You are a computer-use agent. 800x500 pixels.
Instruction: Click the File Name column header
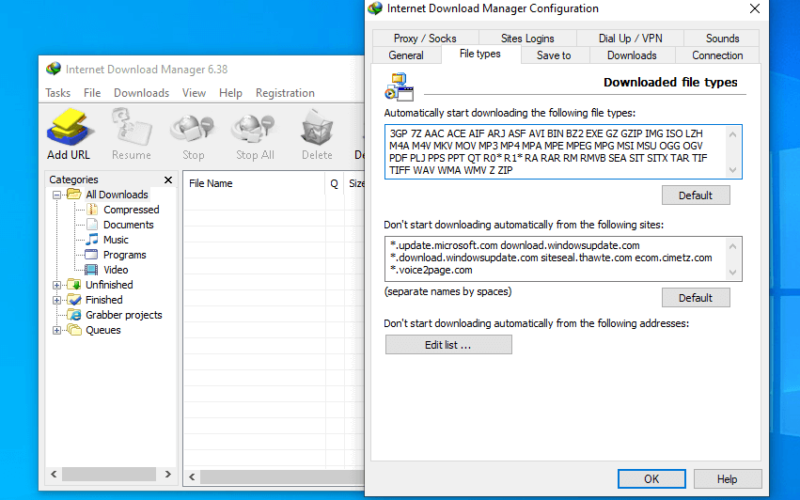tap(254, 183)
